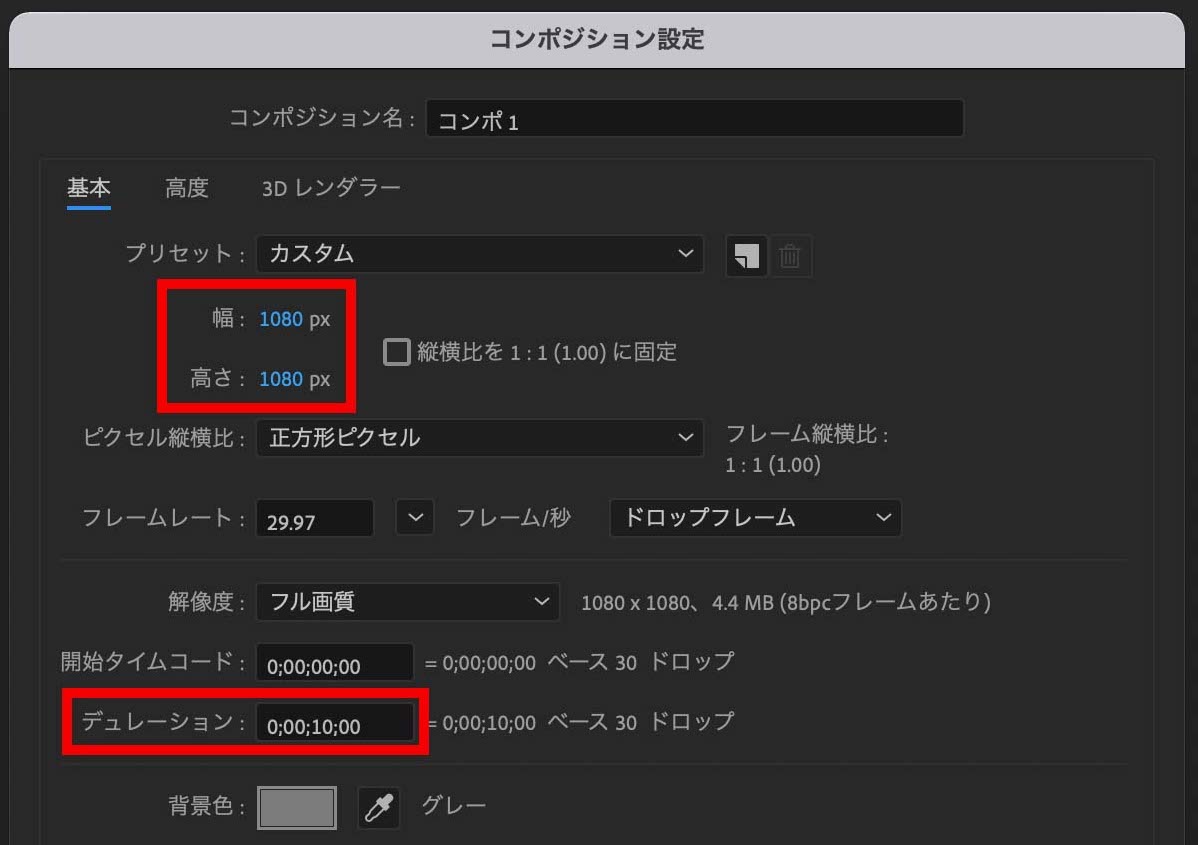Switch to the 基本 tab
The height and width of the screenshot is (845, 1198).
89,188
